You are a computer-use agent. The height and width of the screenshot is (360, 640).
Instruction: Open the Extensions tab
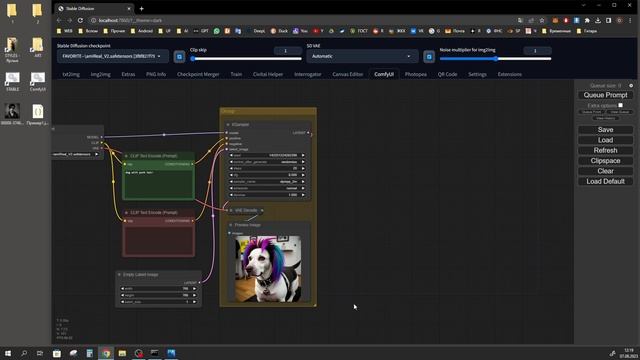(x=509, y=74)
